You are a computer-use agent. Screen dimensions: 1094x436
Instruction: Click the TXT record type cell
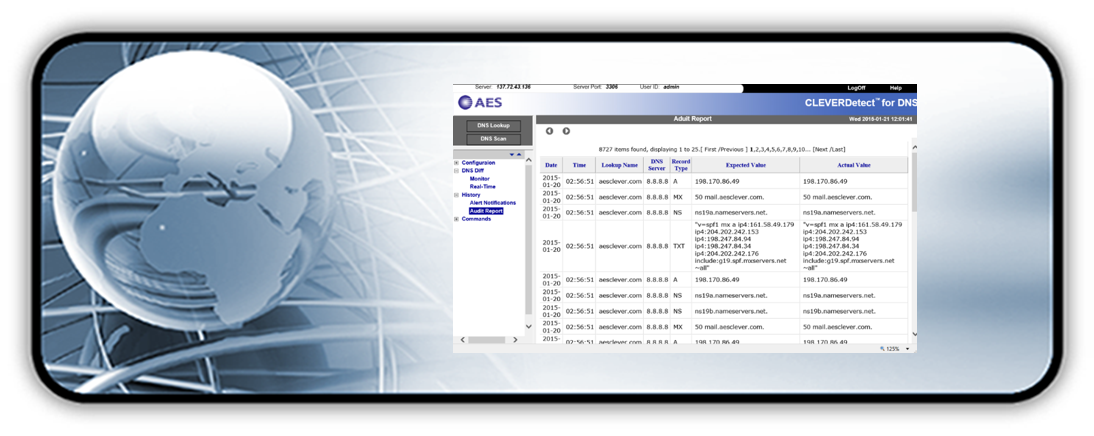[679, 246]
